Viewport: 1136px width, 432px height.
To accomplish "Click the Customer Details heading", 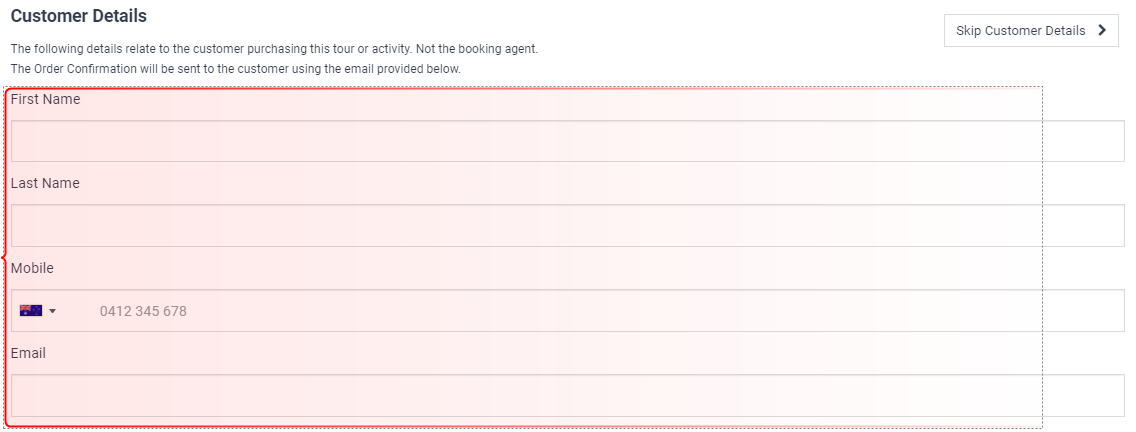I will 79,16.
